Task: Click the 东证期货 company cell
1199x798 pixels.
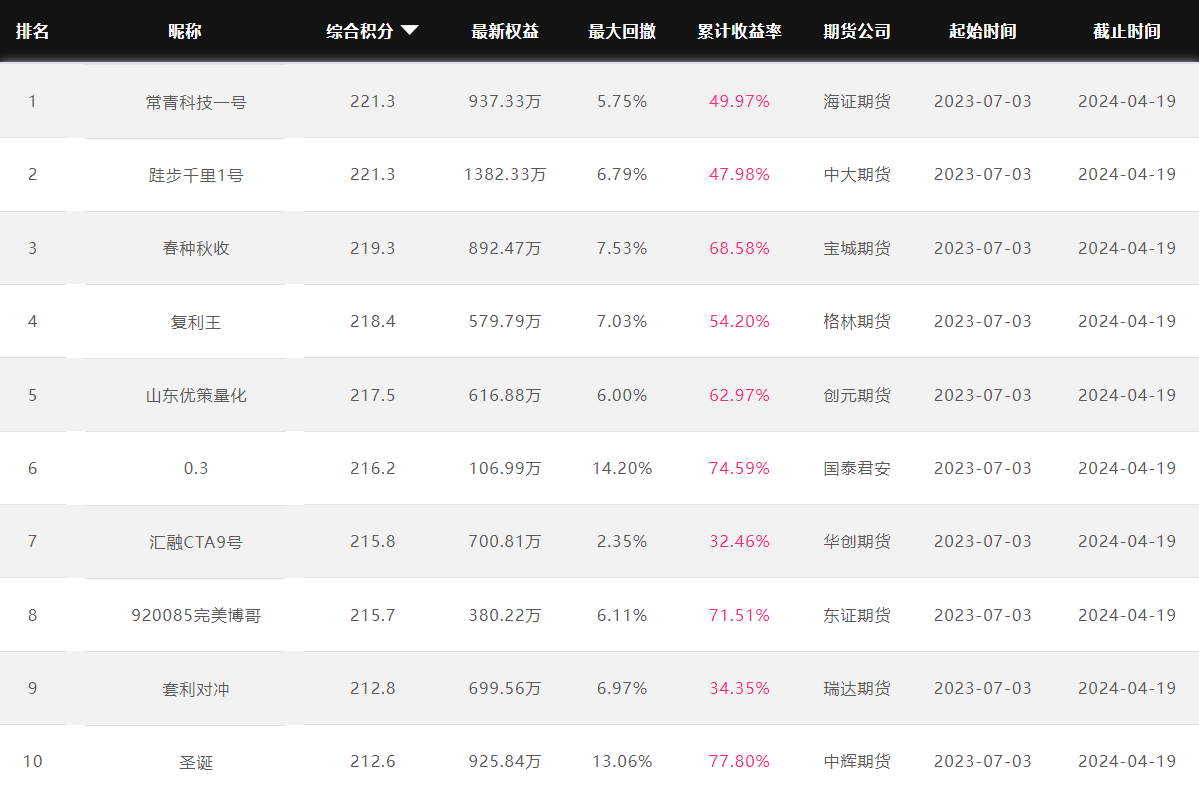Action: pyautogui.click(x=857, y=615)
